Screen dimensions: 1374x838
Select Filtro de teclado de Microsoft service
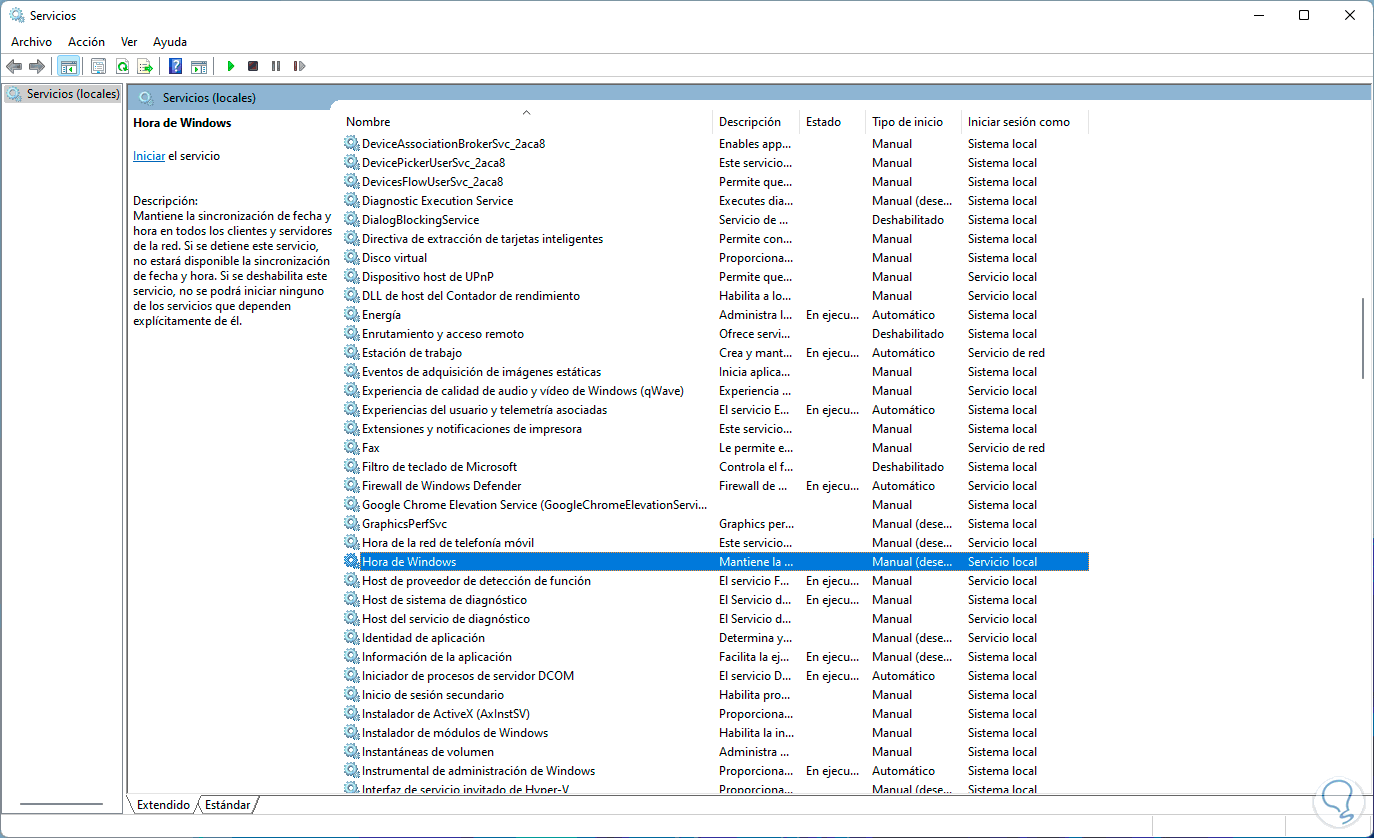715,467
